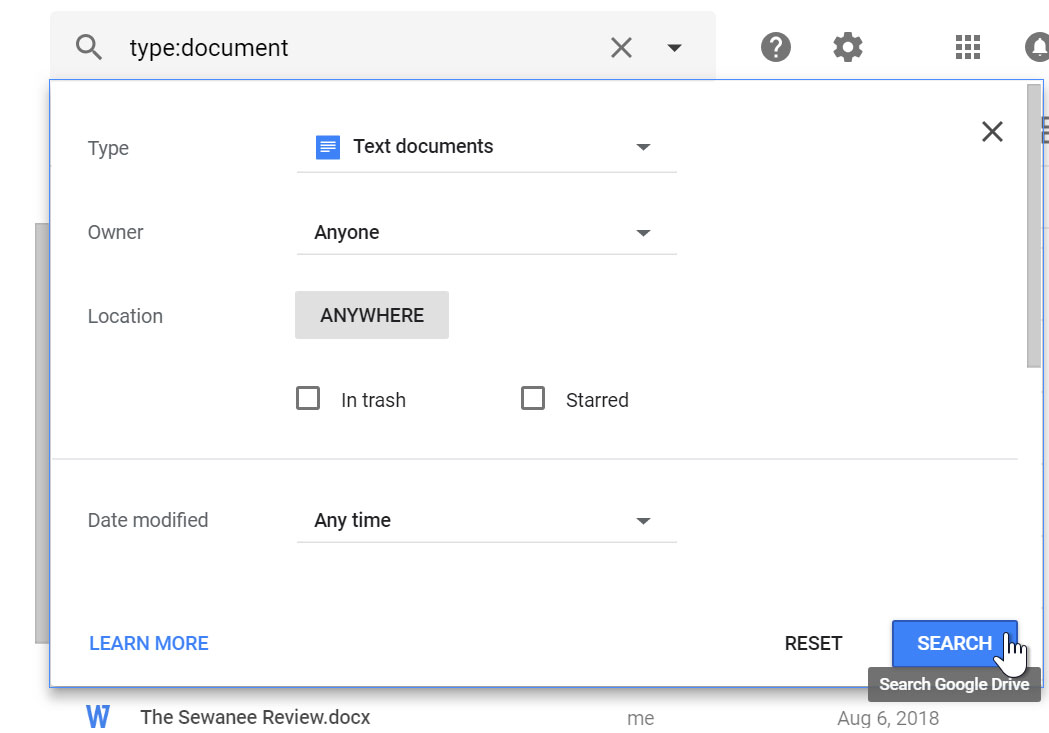Open the LEARN MORE link
The image size is (1049, 733).
[148, 643]
